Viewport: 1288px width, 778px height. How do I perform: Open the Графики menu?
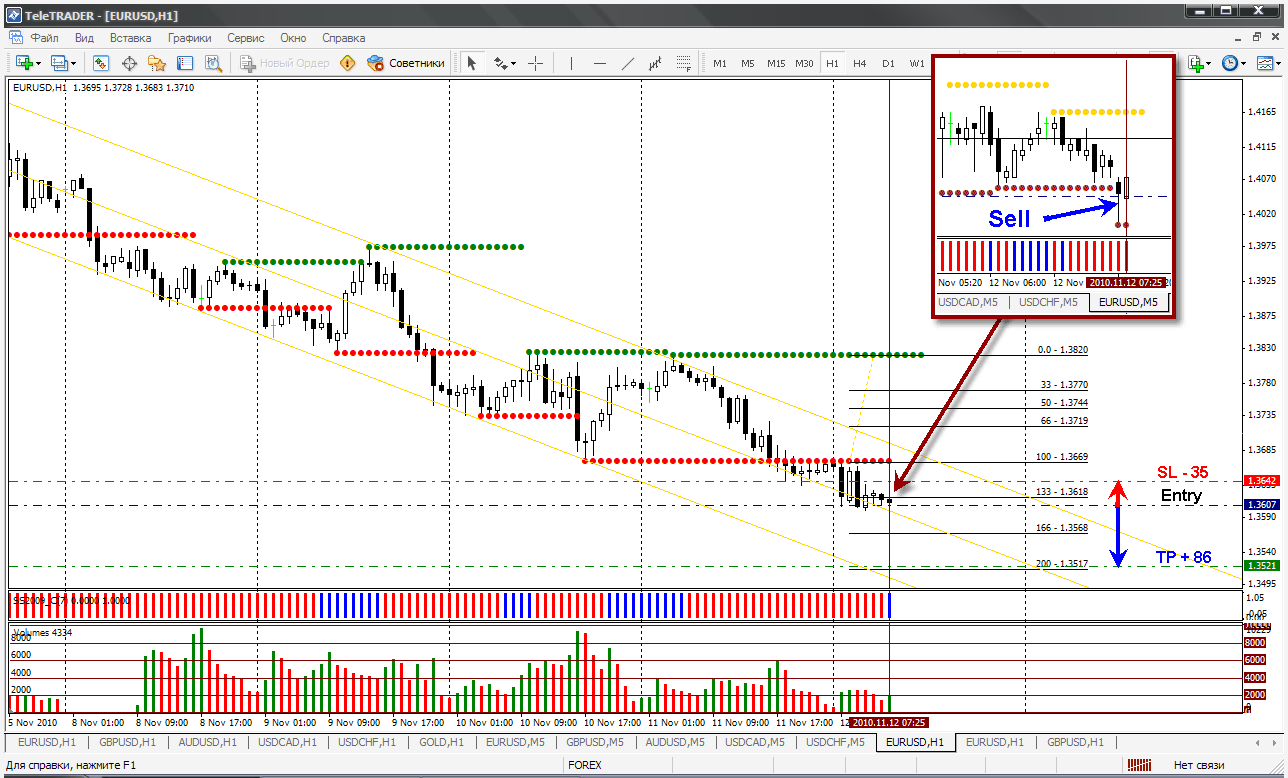[x=189, y=38]
